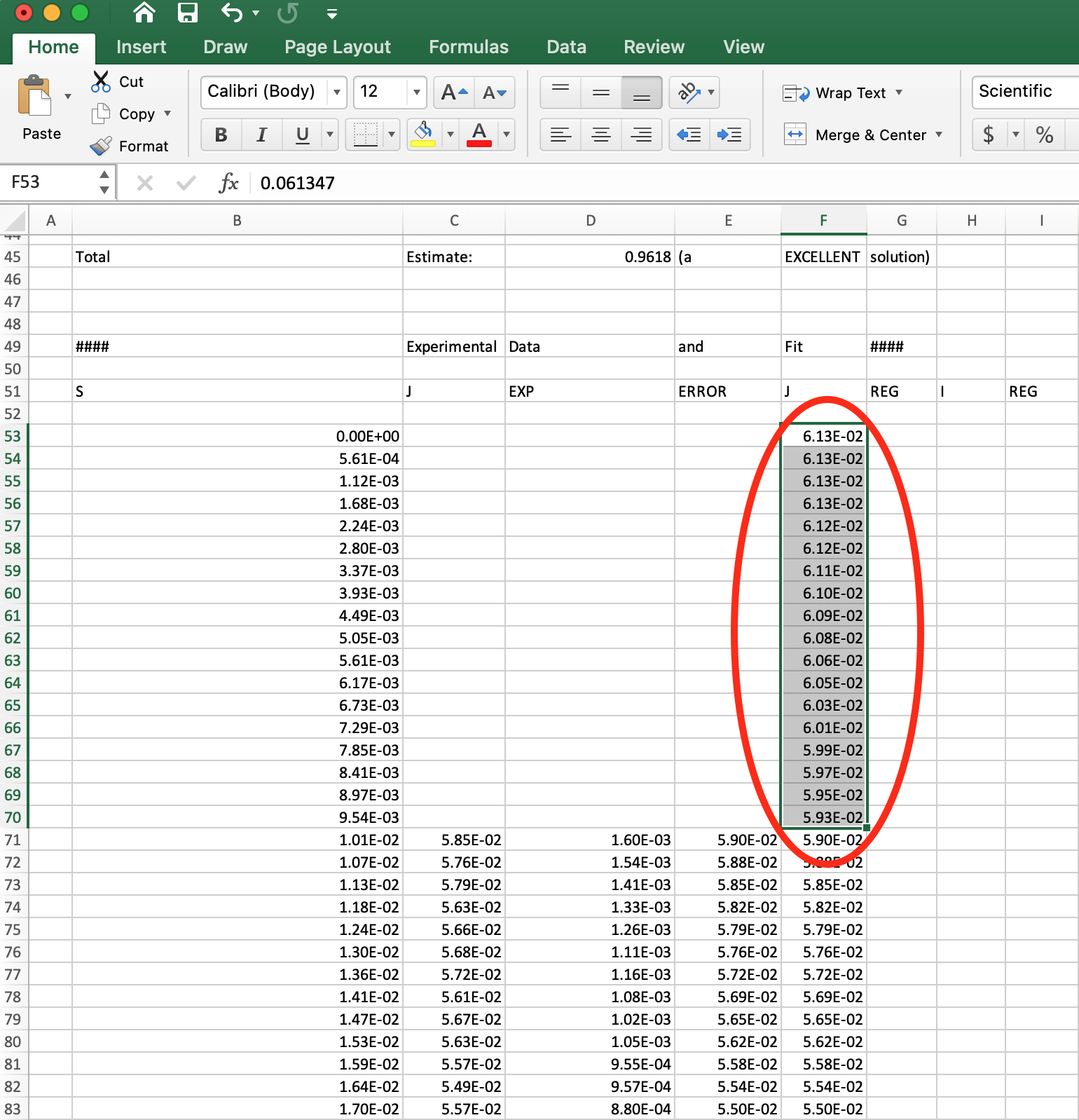Toggle underline formatting

click(x=302, y=135)
